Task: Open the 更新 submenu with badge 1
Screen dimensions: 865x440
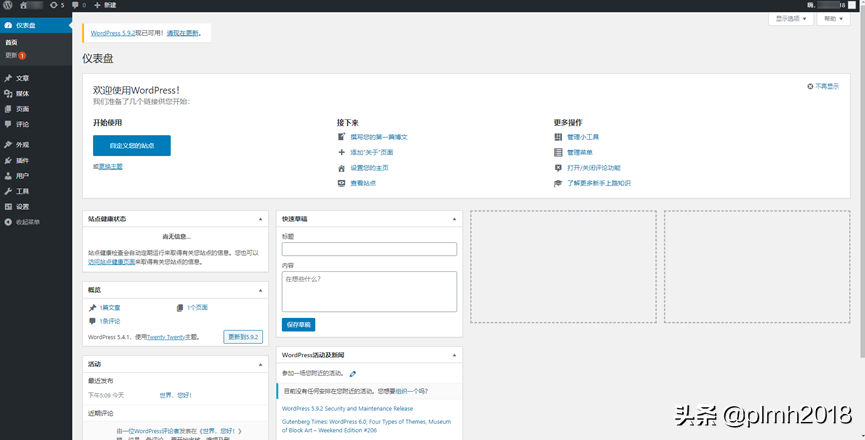Action: [x=15, y=56]
